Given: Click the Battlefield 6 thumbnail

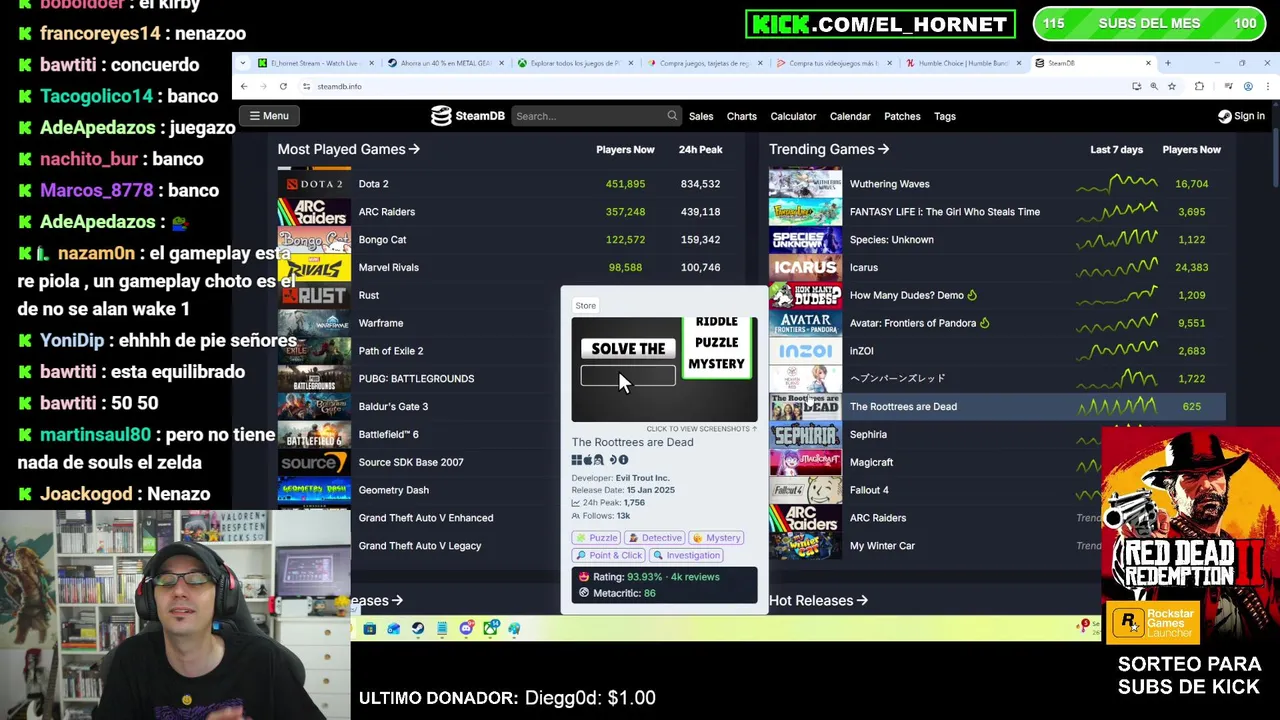Looking at the screenshot, I should (314, 435).
